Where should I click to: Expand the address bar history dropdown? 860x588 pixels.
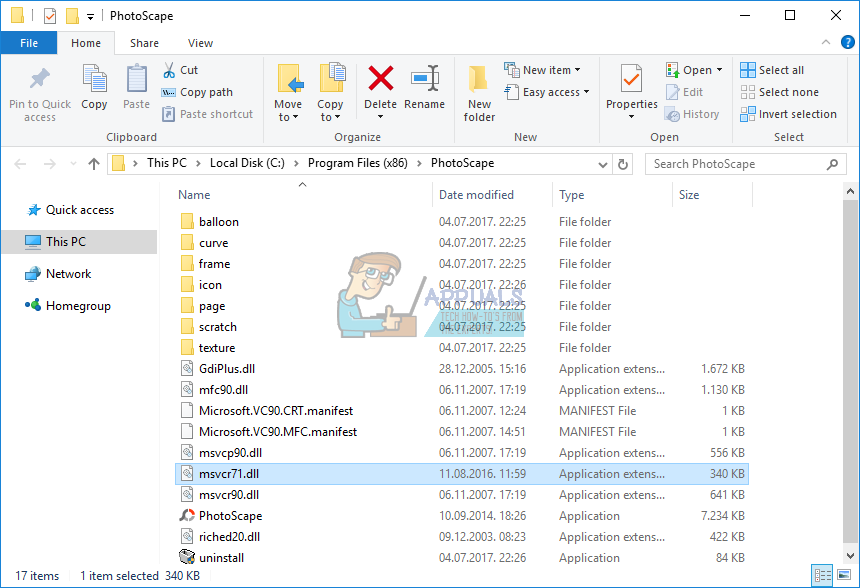(602, 165)
